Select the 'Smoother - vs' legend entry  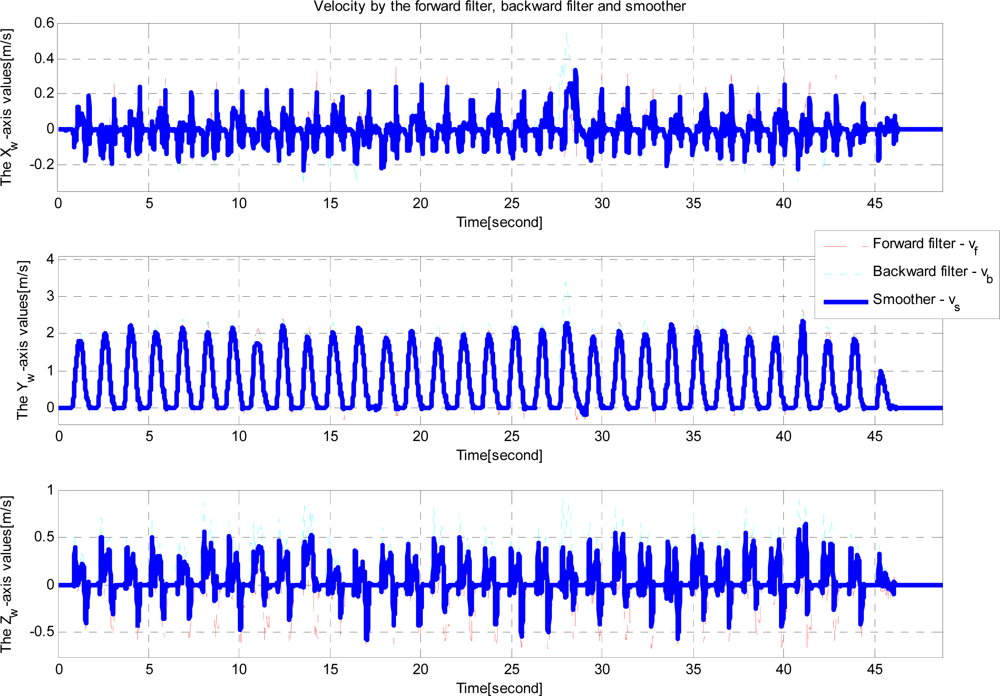point(916,300)
